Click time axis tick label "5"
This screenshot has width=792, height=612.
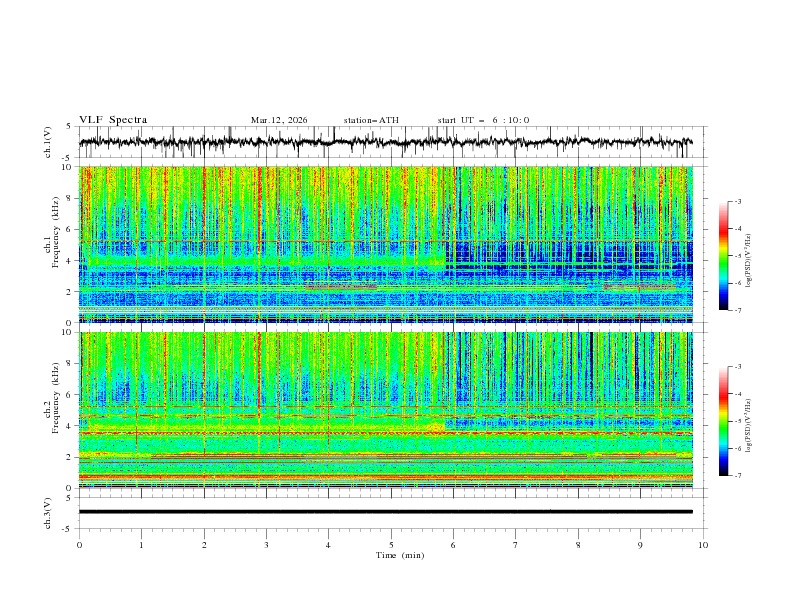[391, 545]
